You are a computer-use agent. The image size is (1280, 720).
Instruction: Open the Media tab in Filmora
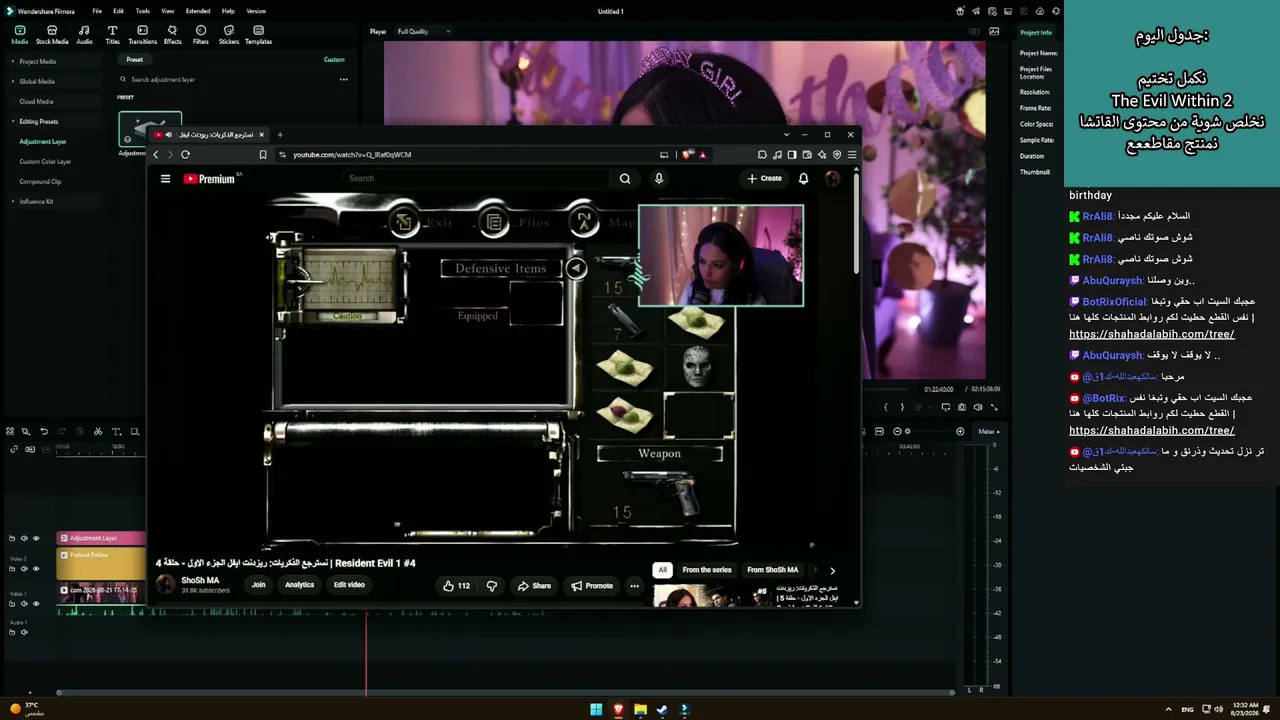click(x=19, y=35)
